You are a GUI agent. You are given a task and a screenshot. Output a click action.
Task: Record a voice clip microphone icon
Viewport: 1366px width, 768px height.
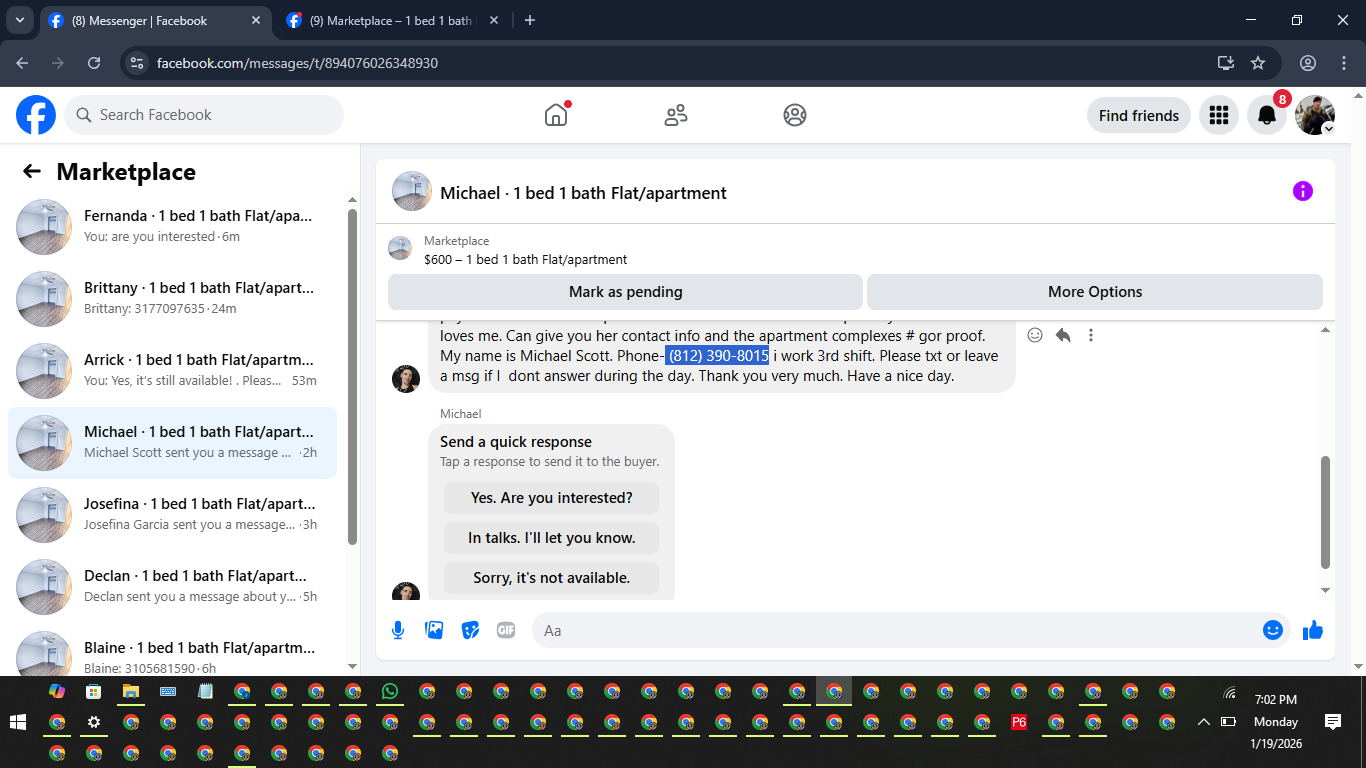398,630
